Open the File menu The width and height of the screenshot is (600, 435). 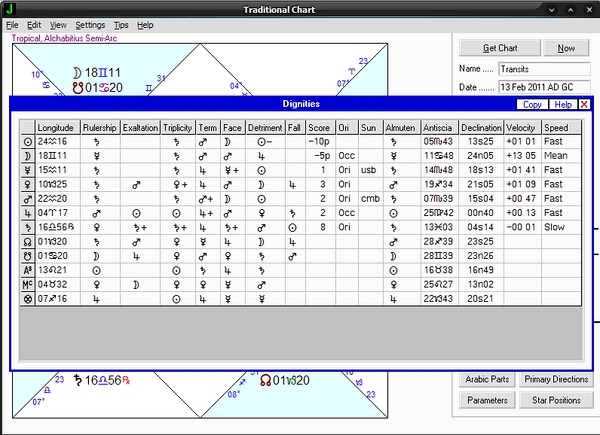click(11, 24)
